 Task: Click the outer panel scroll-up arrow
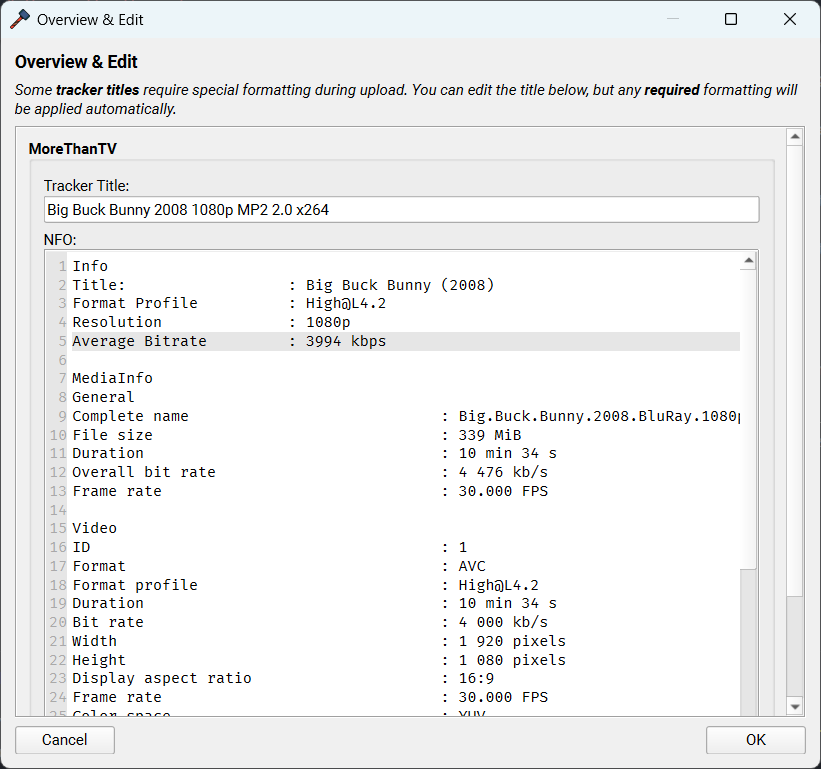795,137
